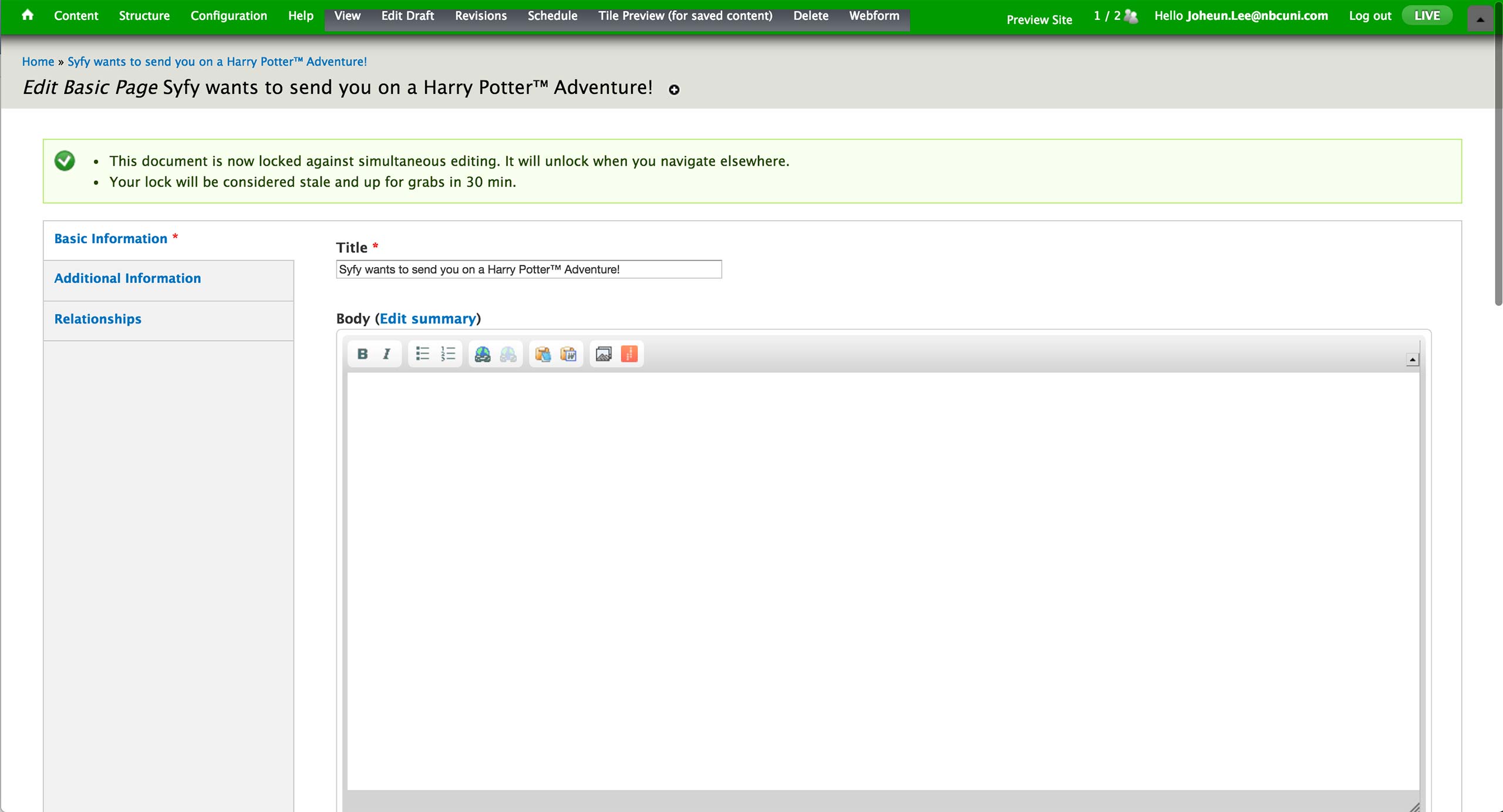Image resolution: width=1503 pixels, height=812 pixels.
Task: Insert a bulleted list
Action: click(x=422, y=353)
